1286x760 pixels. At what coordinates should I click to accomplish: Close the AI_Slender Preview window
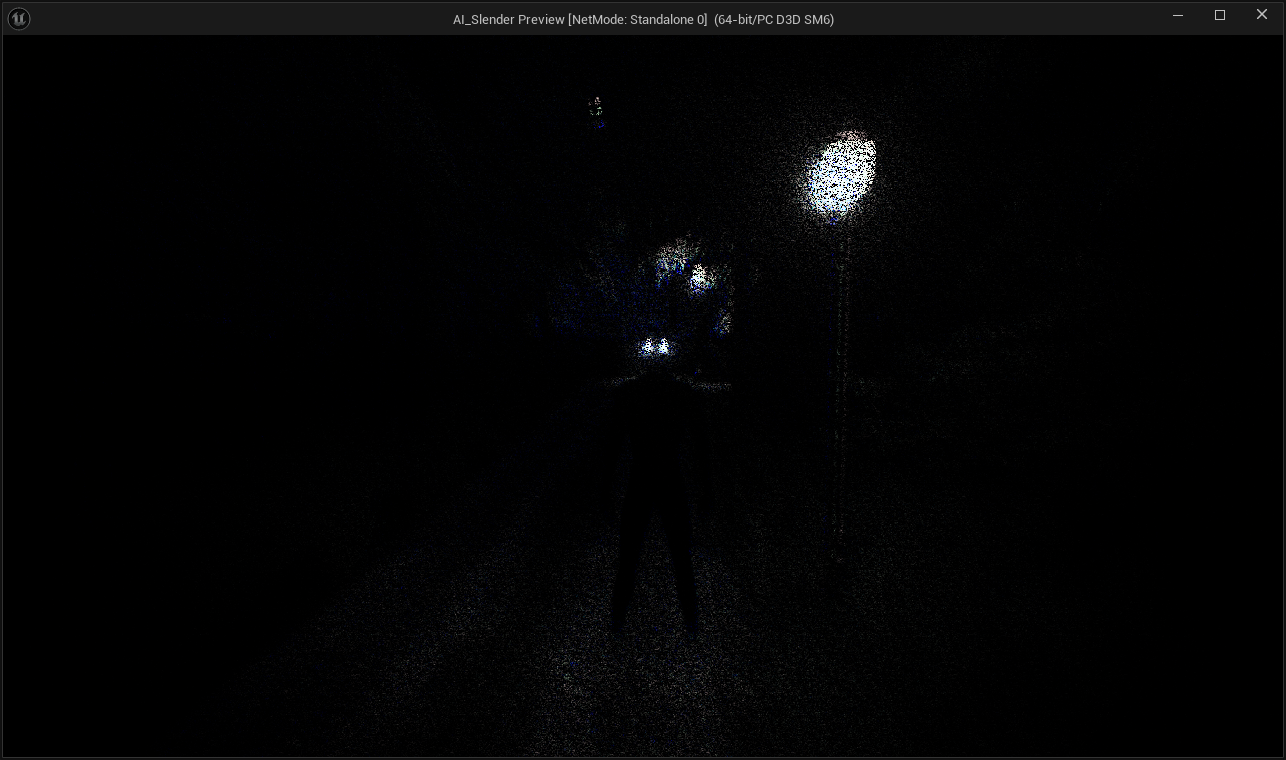click(1262, 15)
